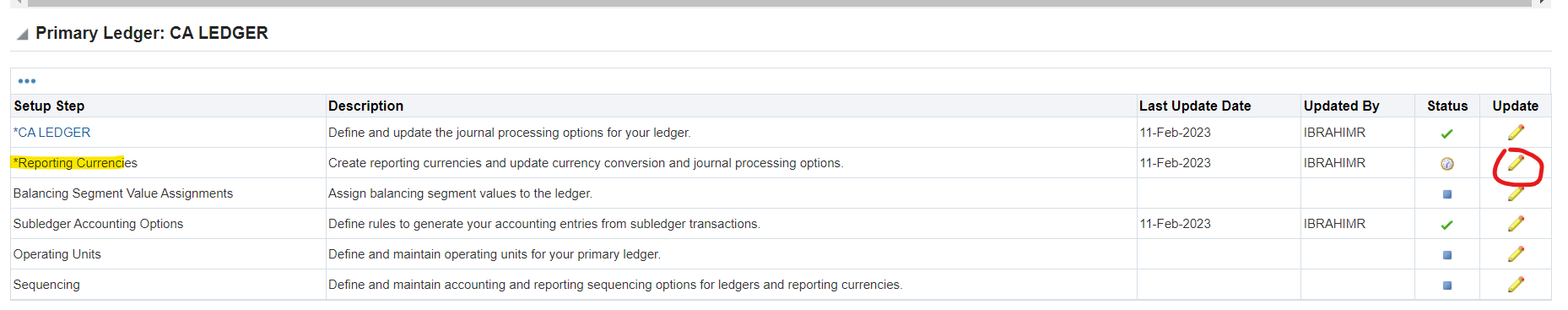Click the Last Update Date column header
1568x310 pixels.
click(1195, 106)
